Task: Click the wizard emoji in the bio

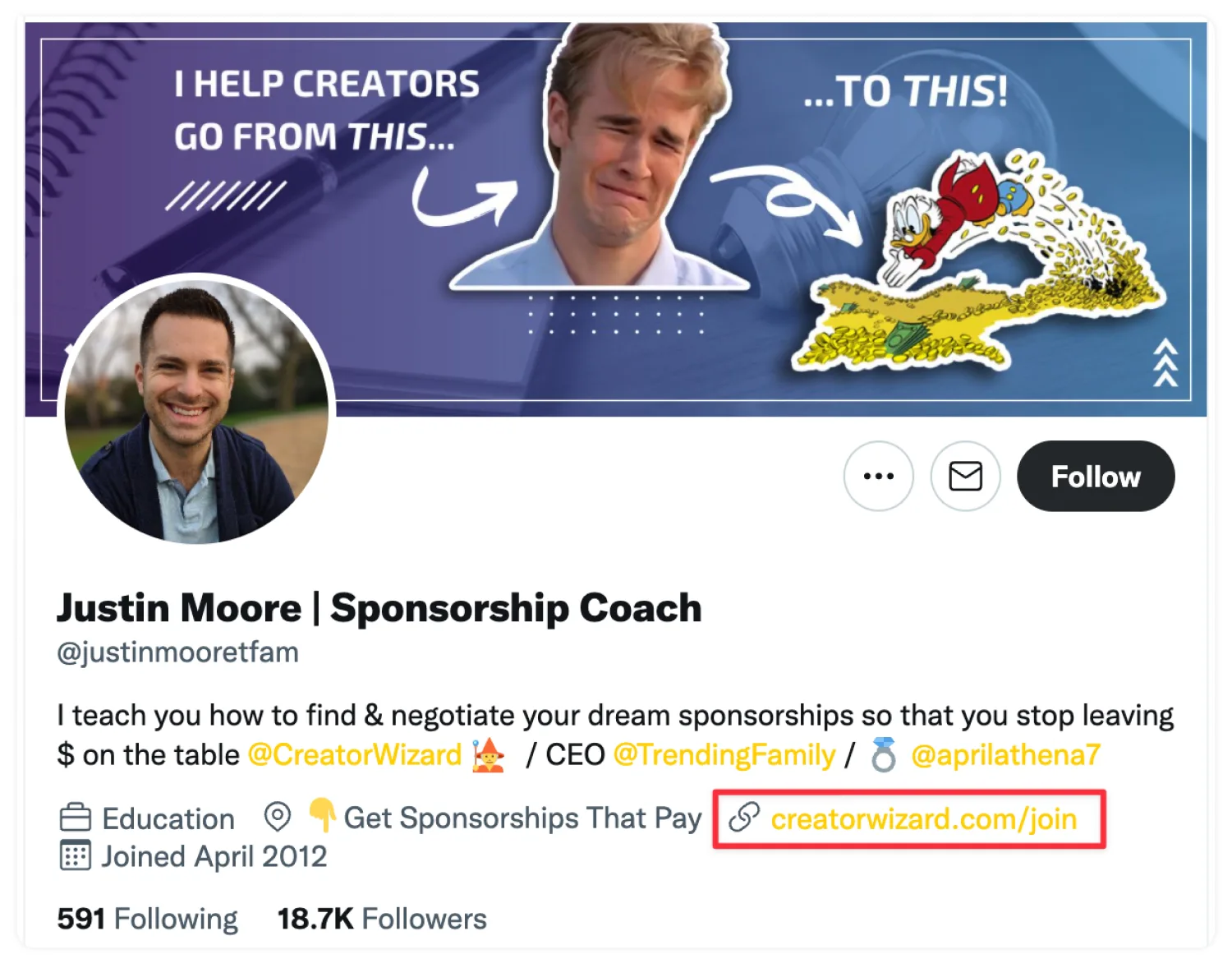Action: pyautogui.click(x=489, y=754)
